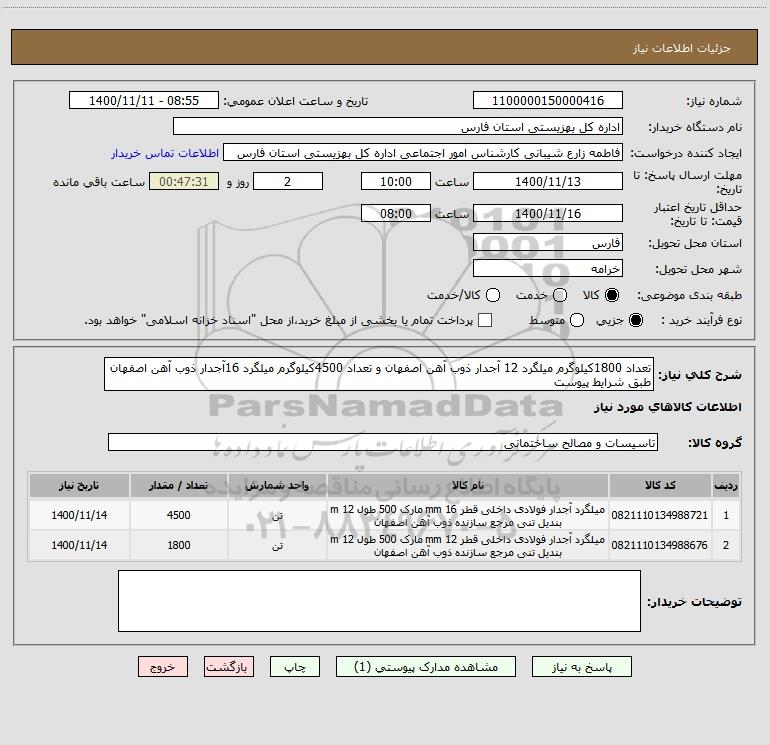Image resolution: width=770 pixels, height=745 pixels.
Task: Click the unit cell تن in row 1
Action: (277, 516)
